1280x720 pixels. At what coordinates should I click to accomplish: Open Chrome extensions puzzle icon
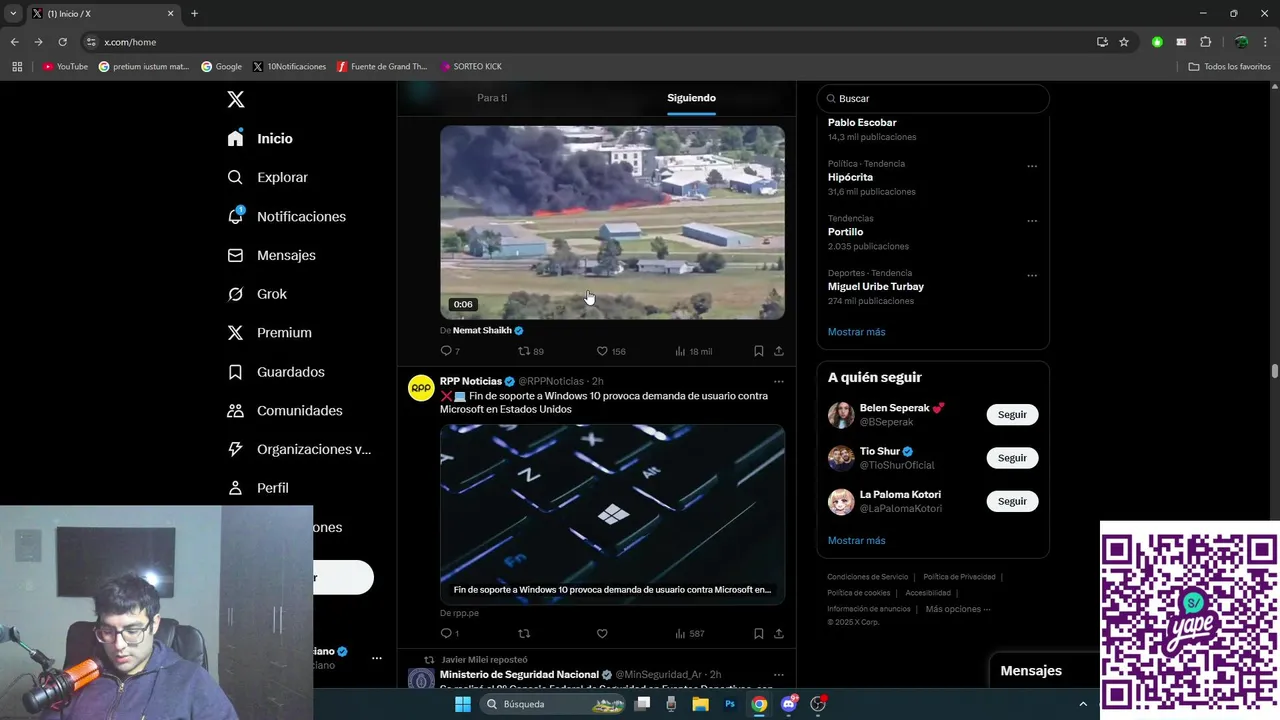(x=1205, y=42)
